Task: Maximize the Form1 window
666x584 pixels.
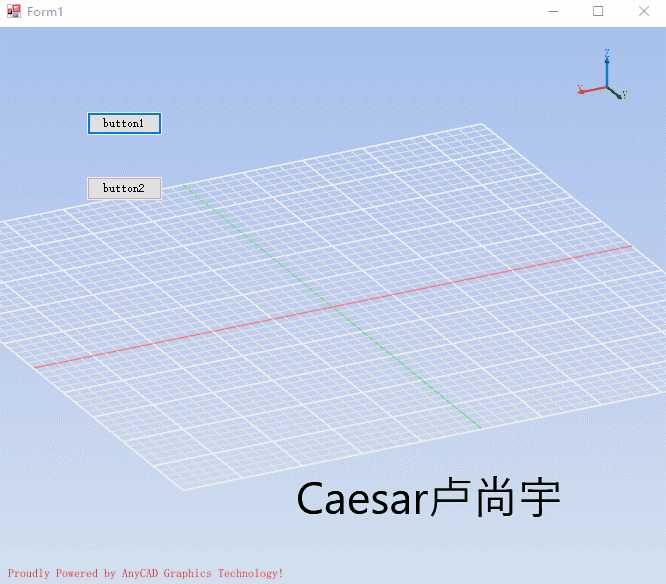Action: pos(598,11)
